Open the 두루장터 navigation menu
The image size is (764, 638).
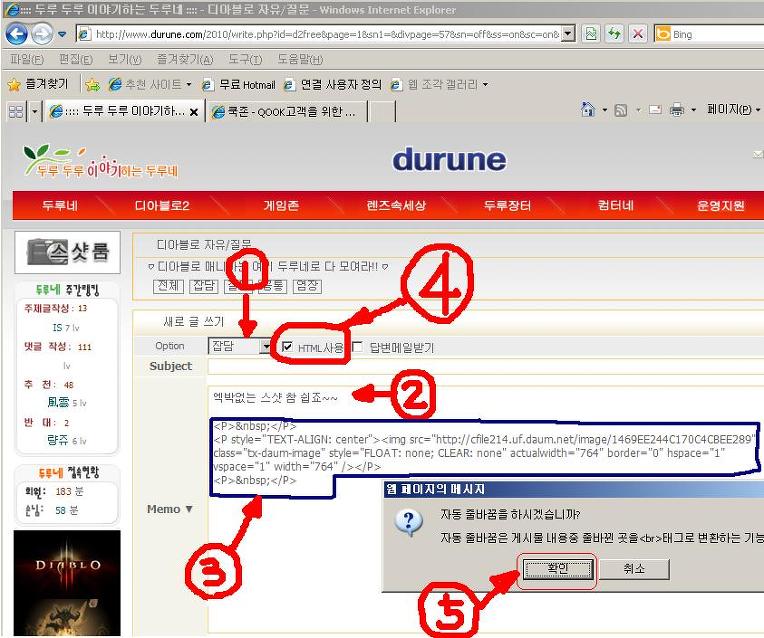click(x=507, y=205)
